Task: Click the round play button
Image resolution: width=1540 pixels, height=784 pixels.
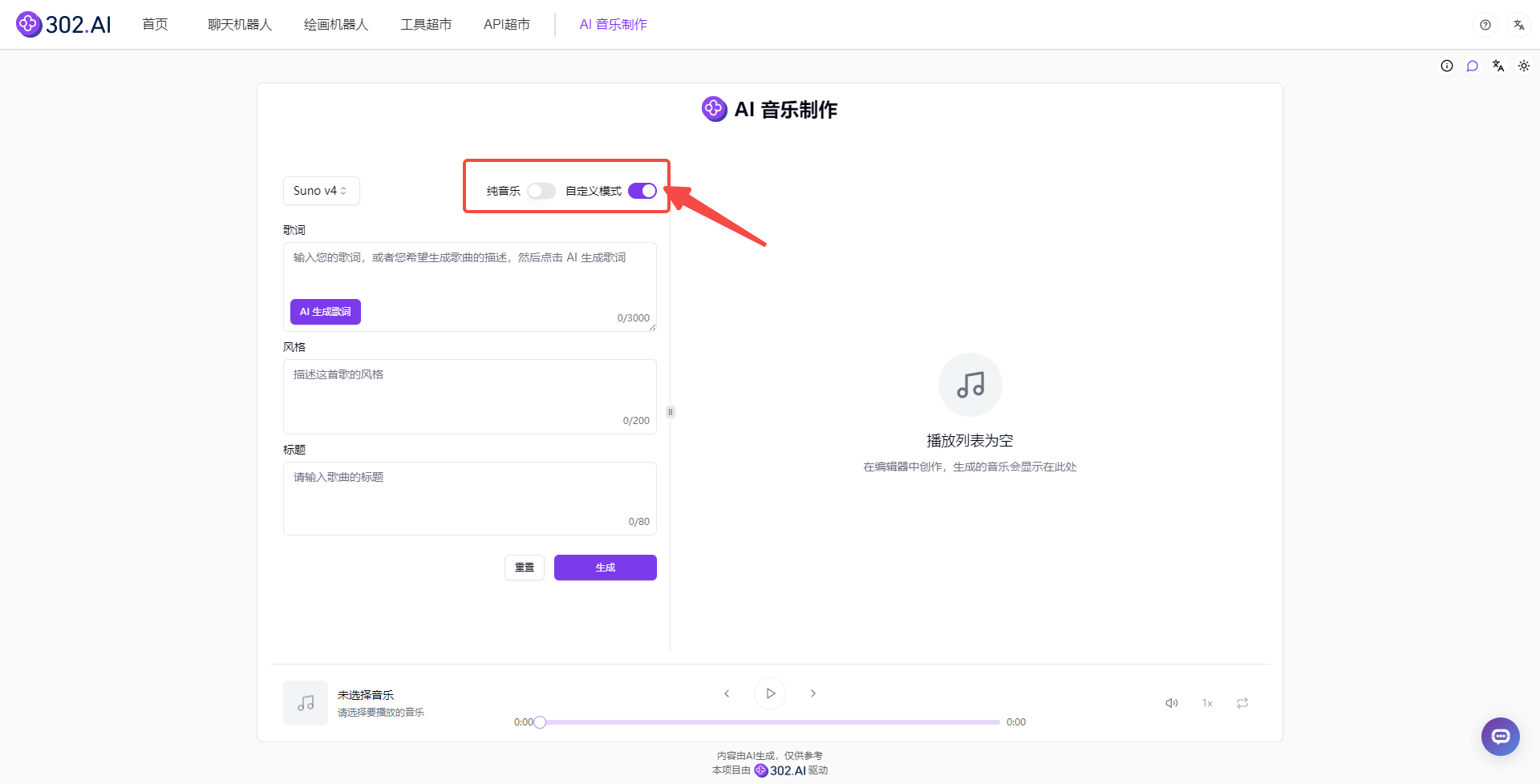Action: pyautogui.click(x=770, y=693)
